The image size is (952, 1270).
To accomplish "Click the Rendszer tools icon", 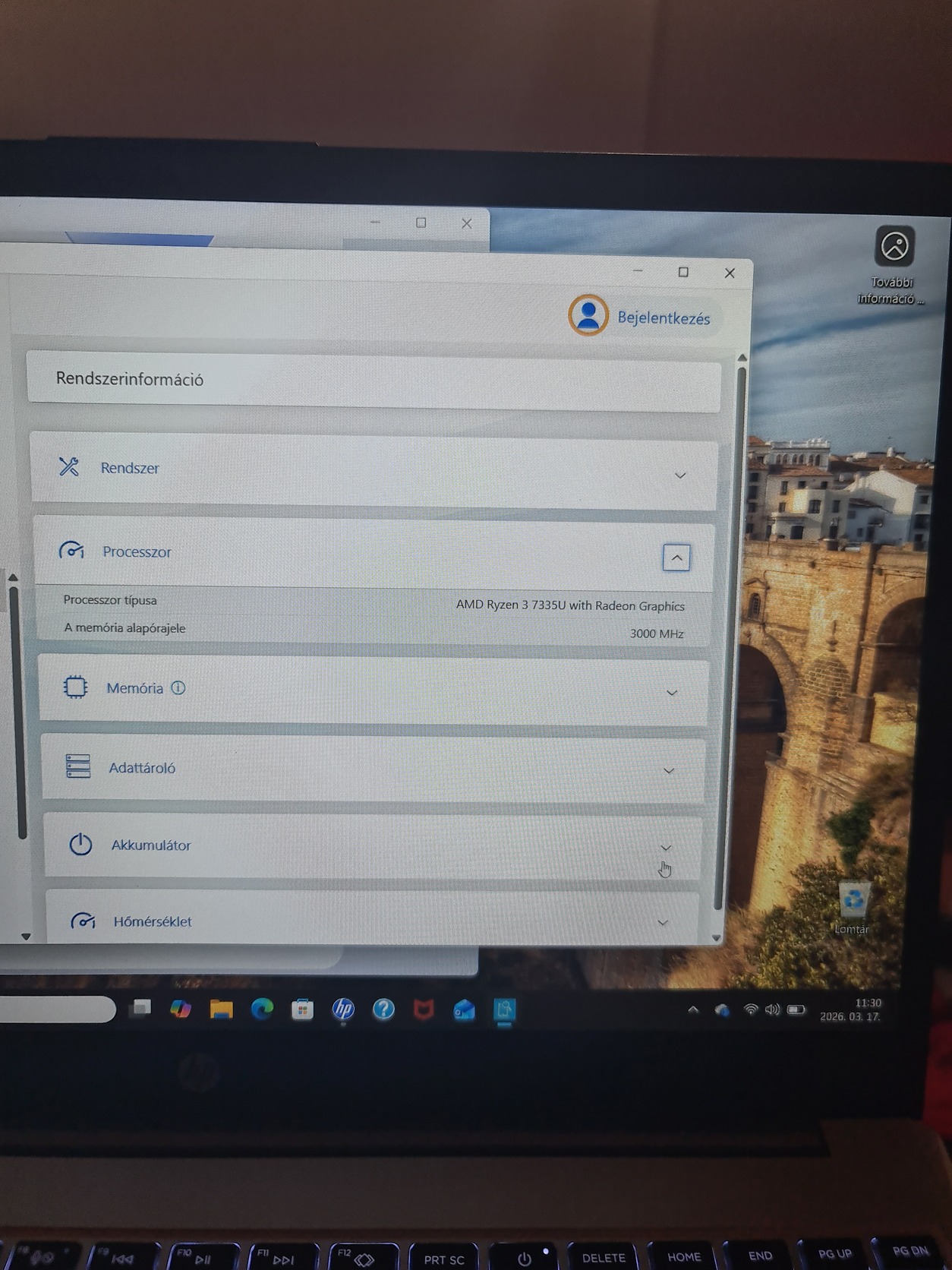I will pyautogui.click(x=69, y=466).
